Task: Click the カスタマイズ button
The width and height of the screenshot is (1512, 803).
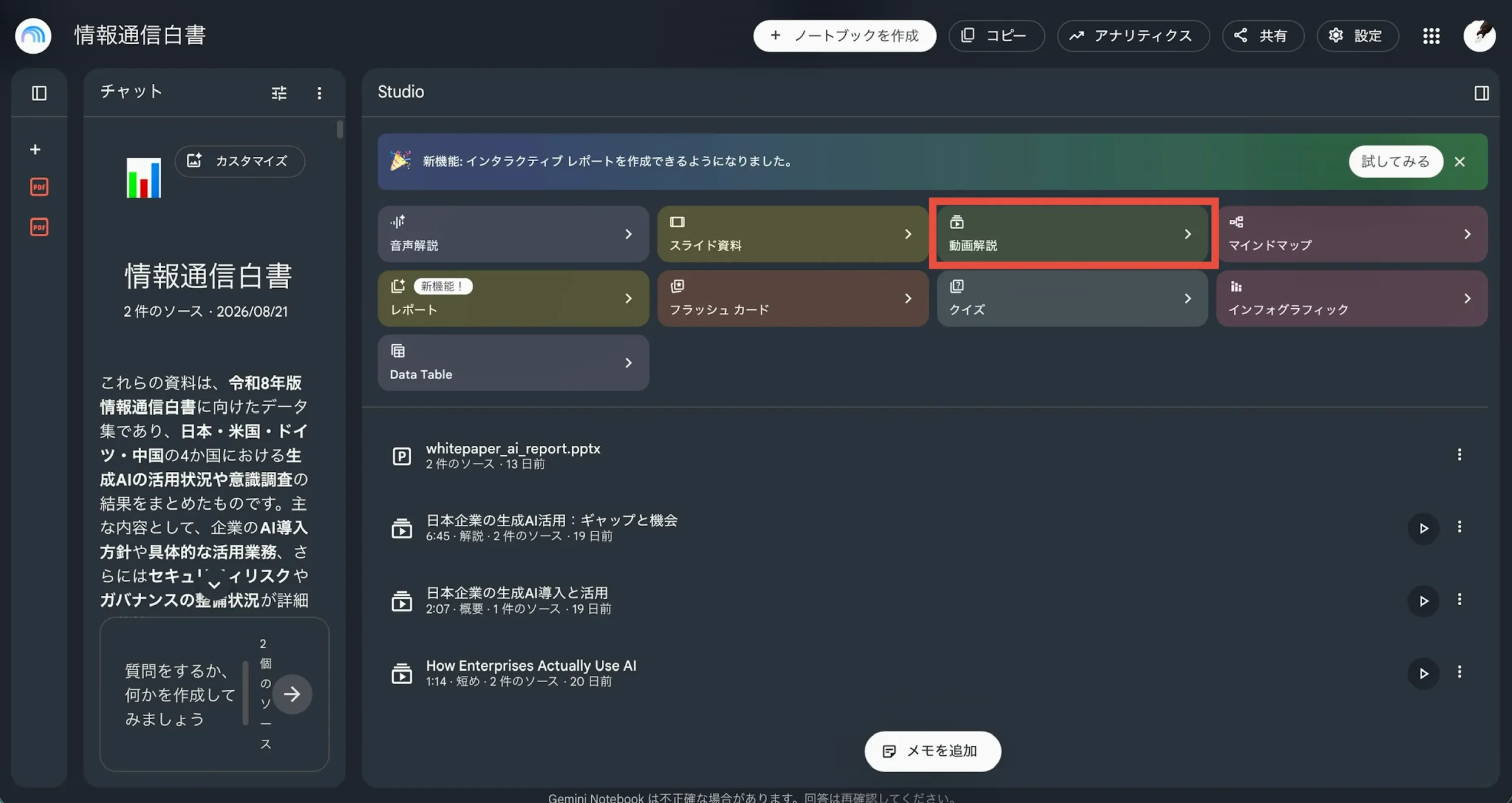Action: (x=240, y=161)
